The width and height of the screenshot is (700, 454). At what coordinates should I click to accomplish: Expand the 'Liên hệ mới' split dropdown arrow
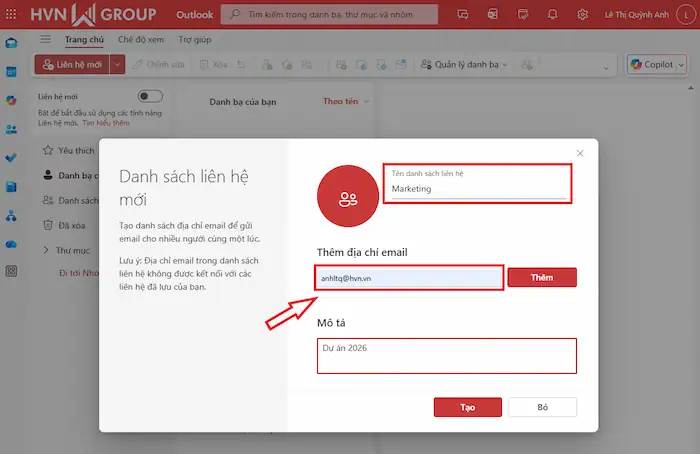pos(118,64)
